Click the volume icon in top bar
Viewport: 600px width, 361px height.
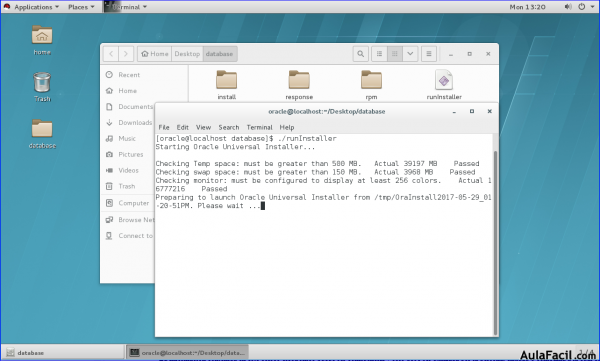coord(568,7)
